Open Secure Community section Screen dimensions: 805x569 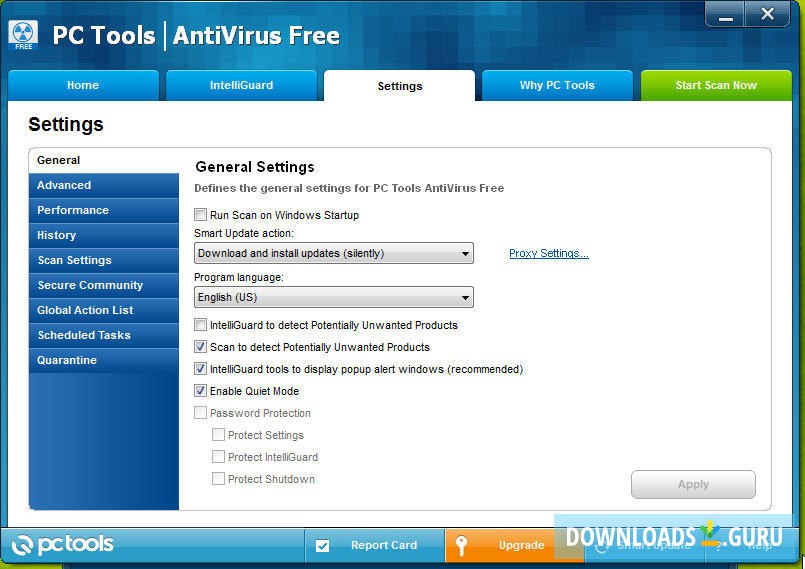pyautogui.click(x=104, y=286)
